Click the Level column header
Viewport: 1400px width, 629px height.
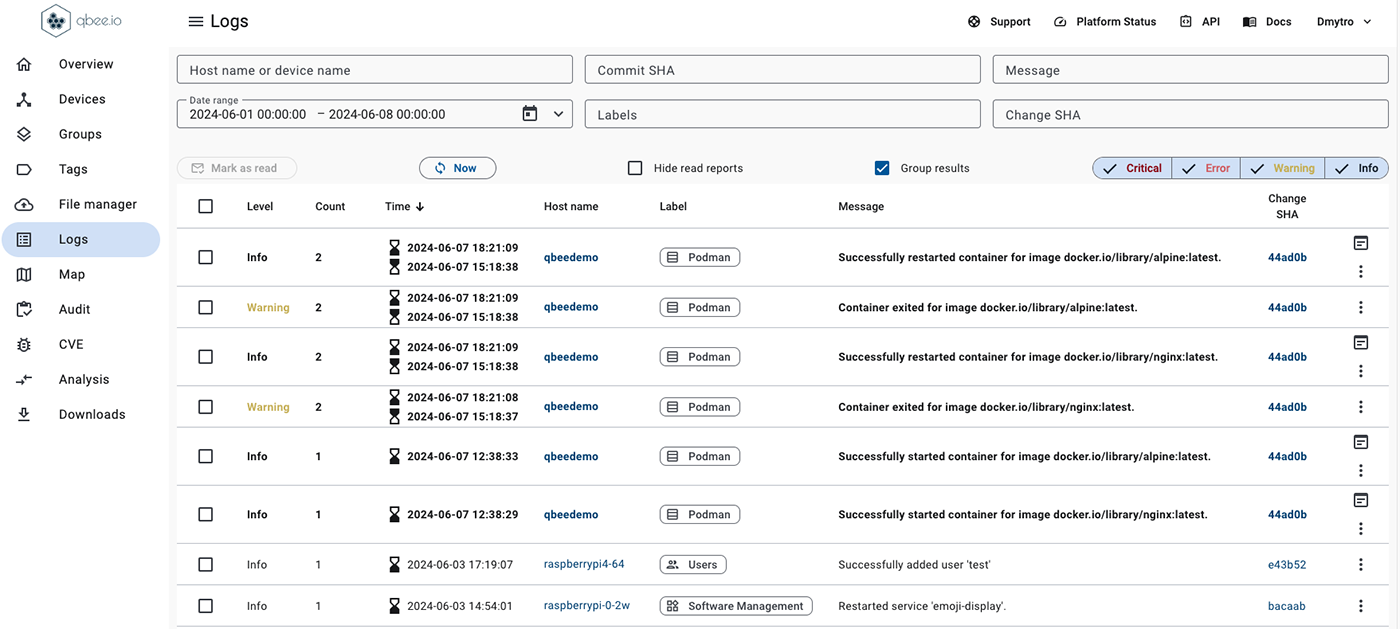[260, 206]
